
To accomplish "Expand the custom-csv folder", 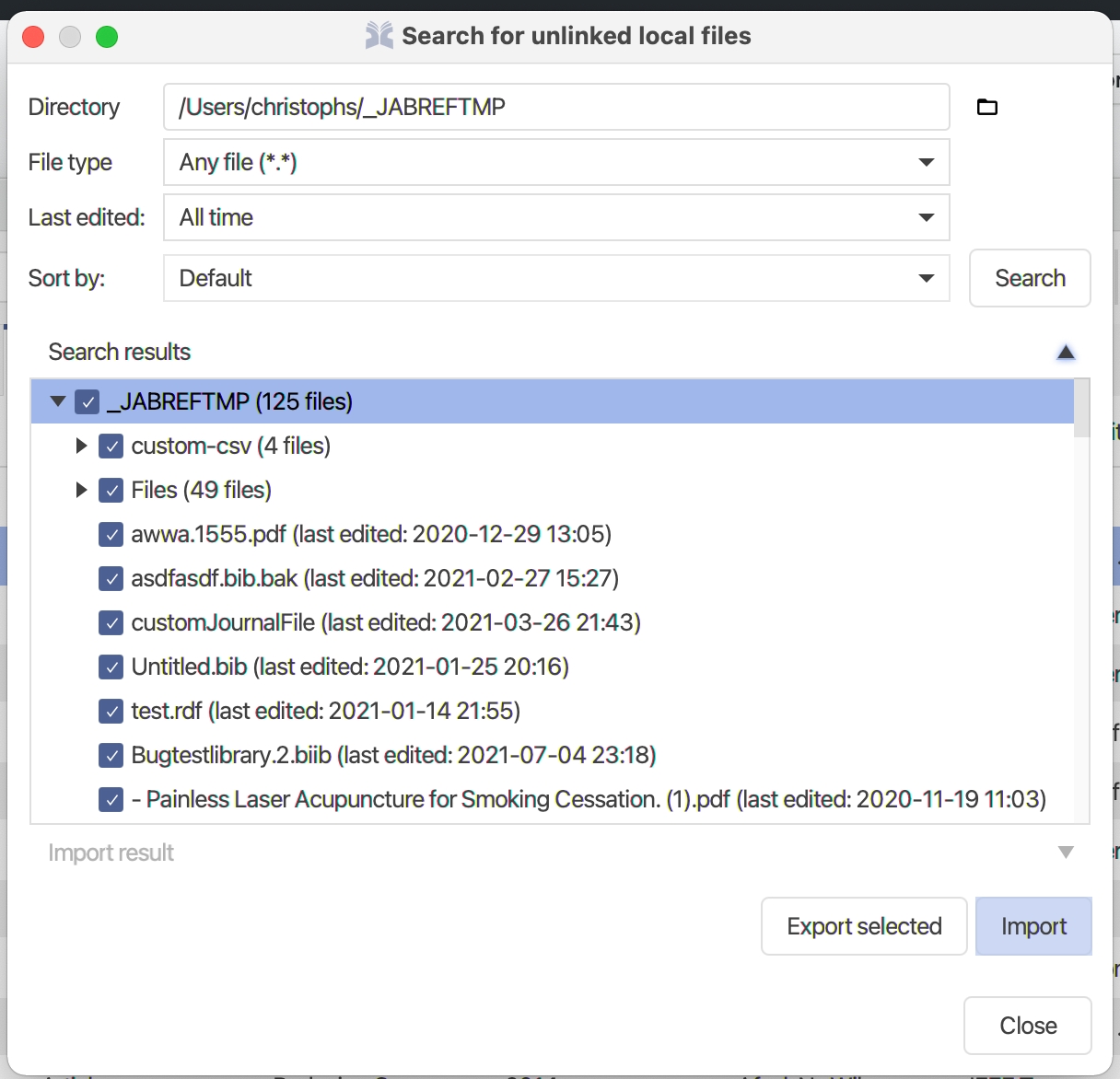I will tap(81, 446).
